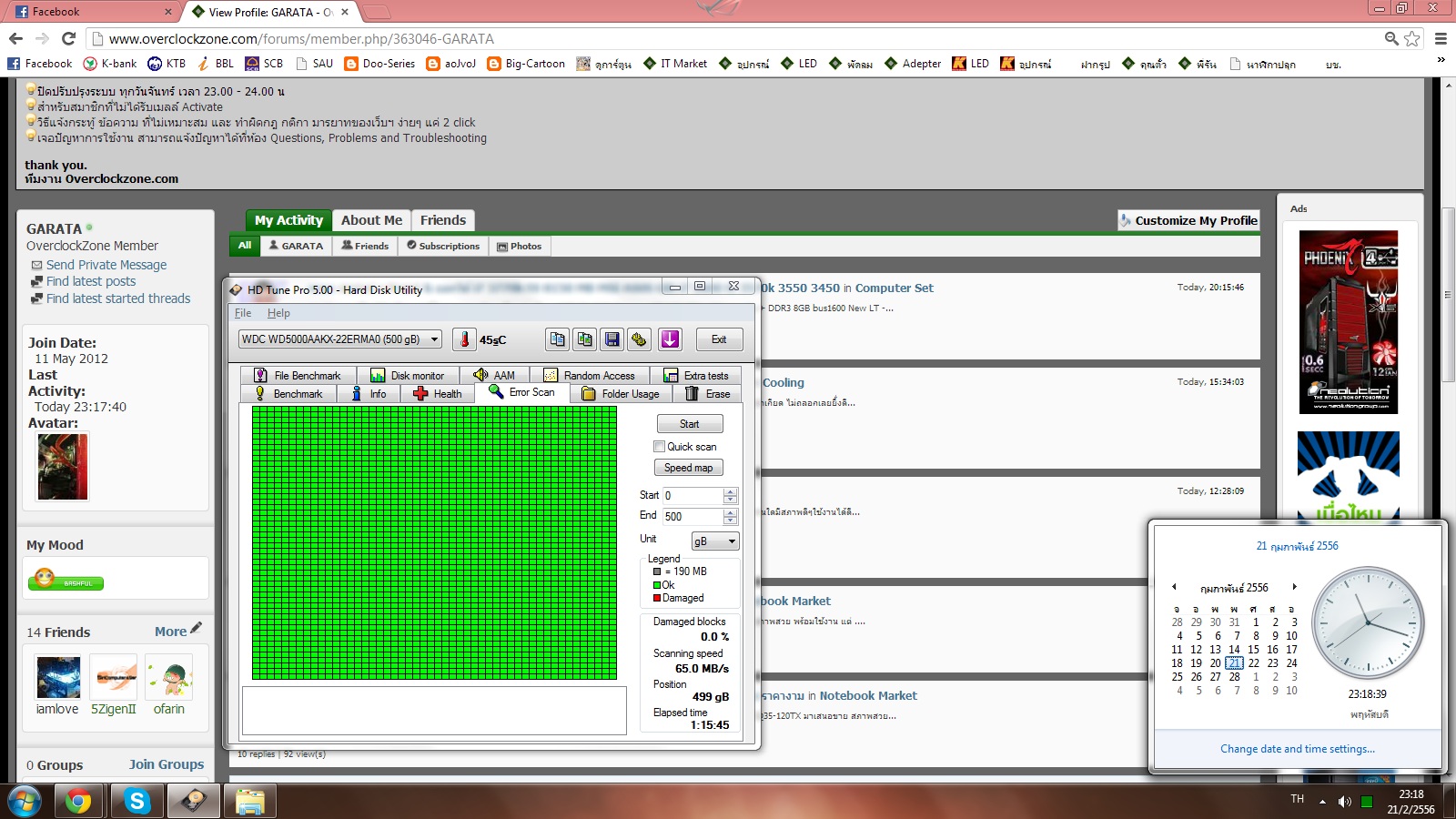Image resolution: width=1456 pixels, height=819 pixels.
Task: Select the Disk monitor tab
Action: coord(408,375)
